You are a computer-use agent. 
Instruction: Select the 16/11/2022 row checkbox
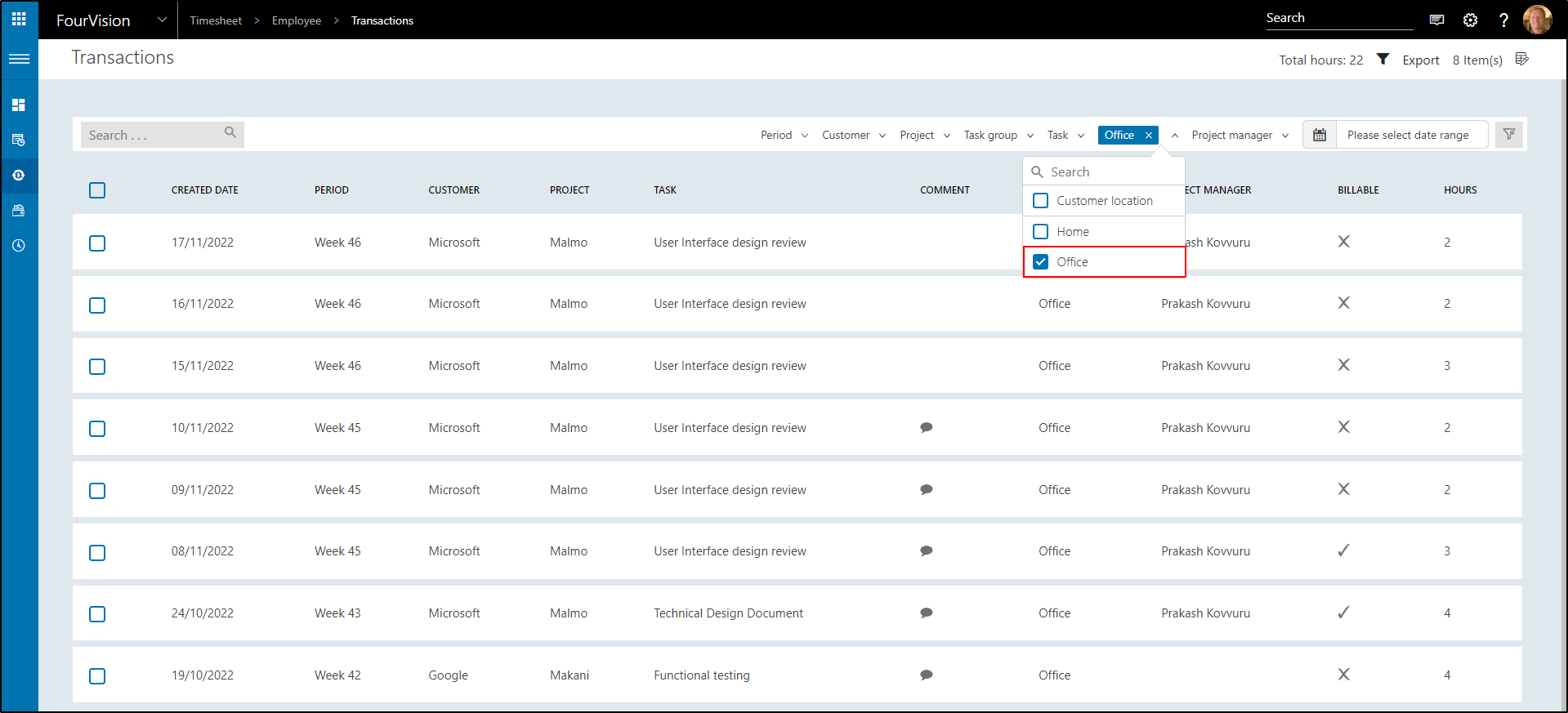point(97,305)
